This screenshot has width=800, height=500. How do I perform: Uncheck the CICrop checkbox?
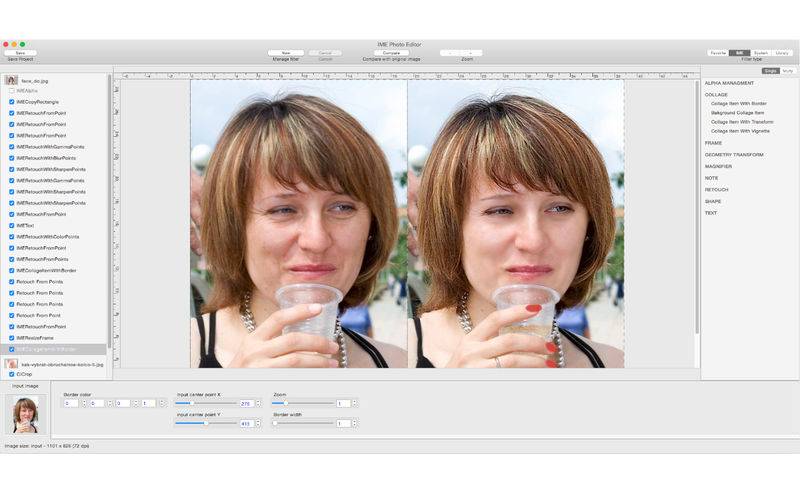tap(12, 374)
